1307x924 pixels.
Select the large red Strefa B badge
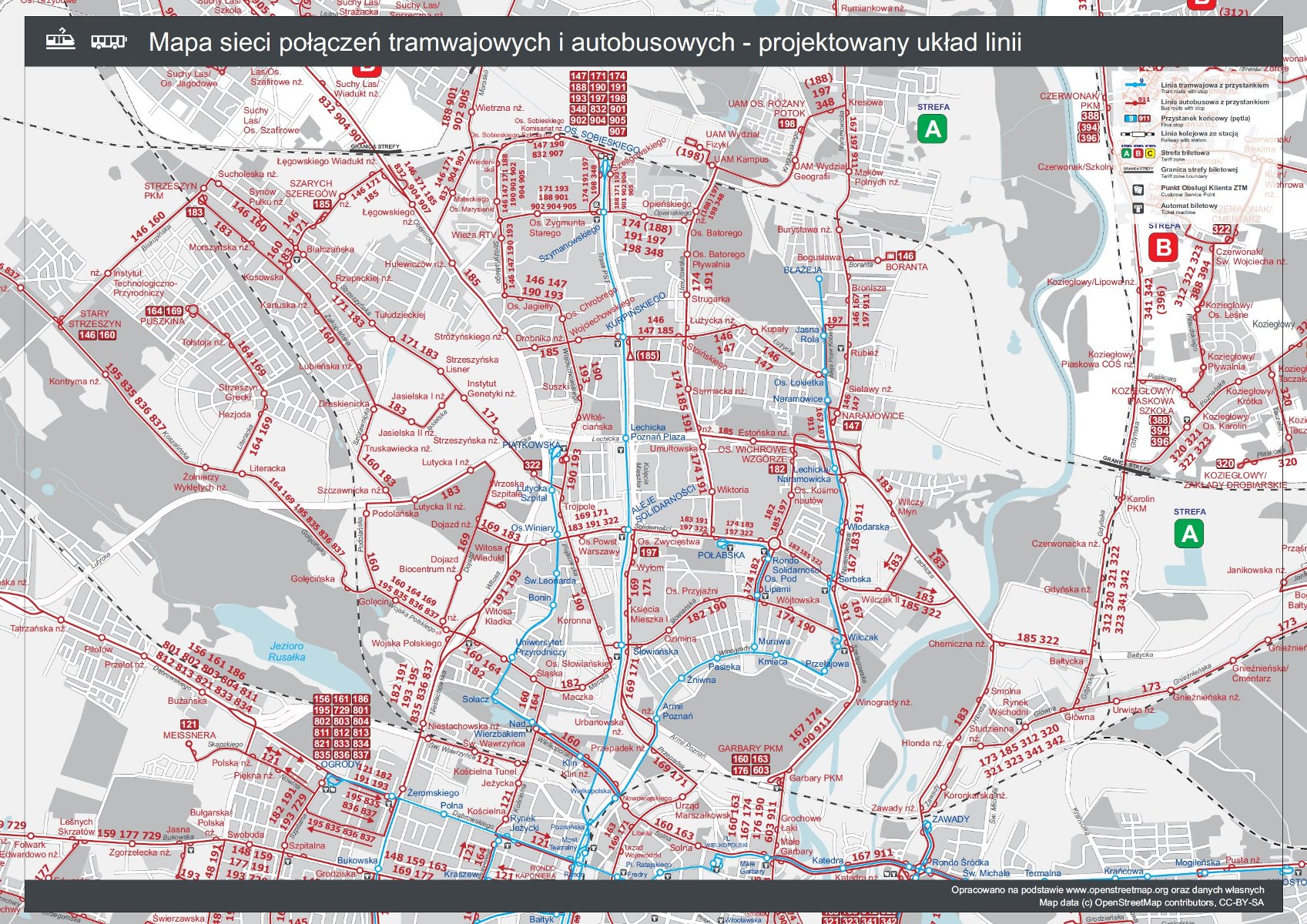pos(1163,248)
